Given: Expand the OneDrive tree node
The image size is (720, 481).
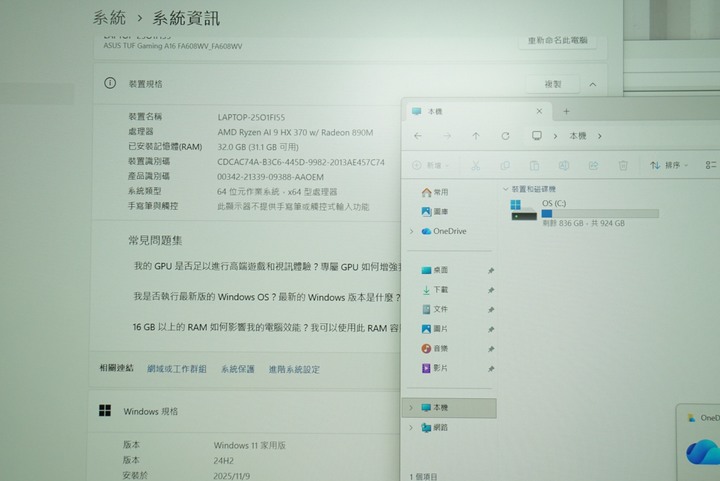Looking at the screenshot, I should pos(411,231).
